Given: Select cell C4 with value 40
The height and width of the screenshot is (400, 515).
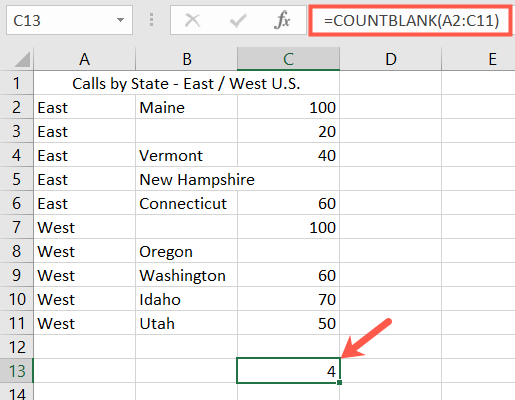Looking at the screenshot, I should point(288,155).
